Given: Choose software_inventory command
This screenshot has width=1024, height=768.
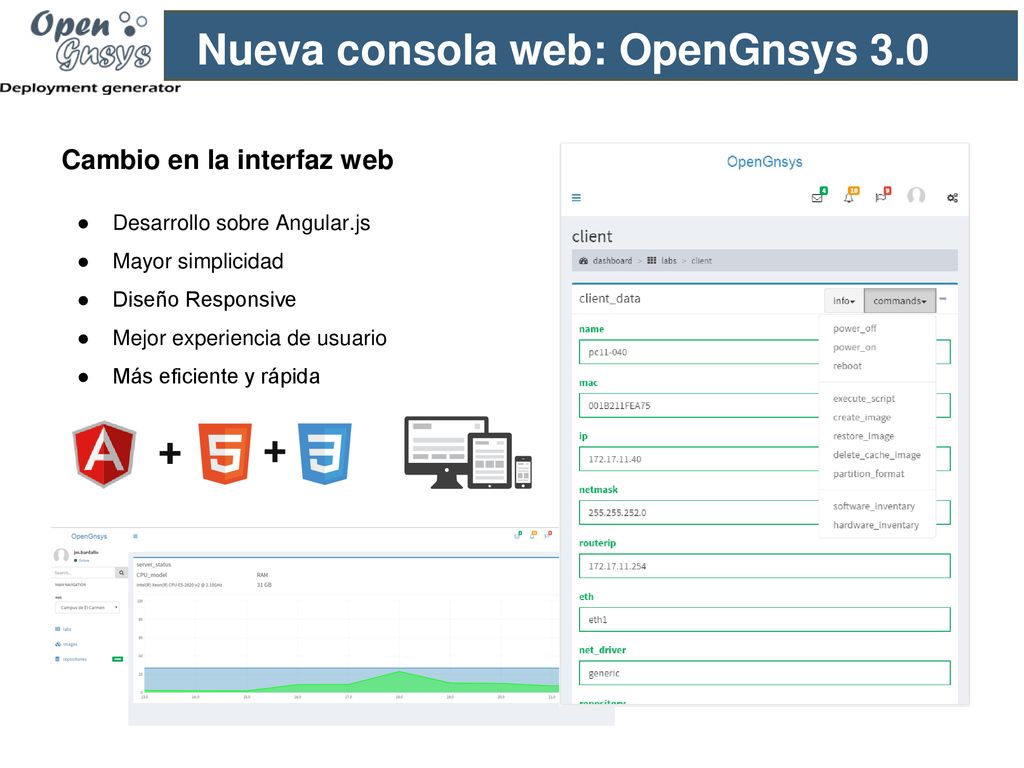Looking at the screenshot, I should pos(874,506).
